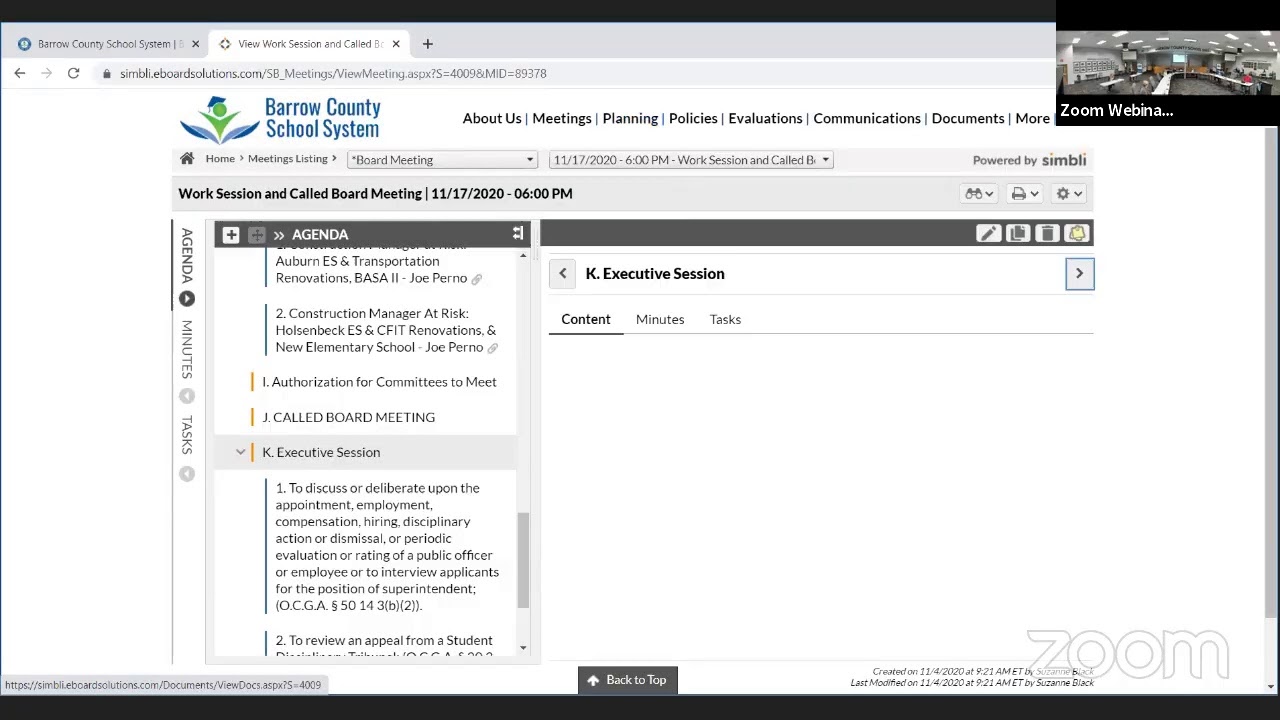Click the trash delete icon
Screen dimensions: 1280x720
[x=1047, y=233]
